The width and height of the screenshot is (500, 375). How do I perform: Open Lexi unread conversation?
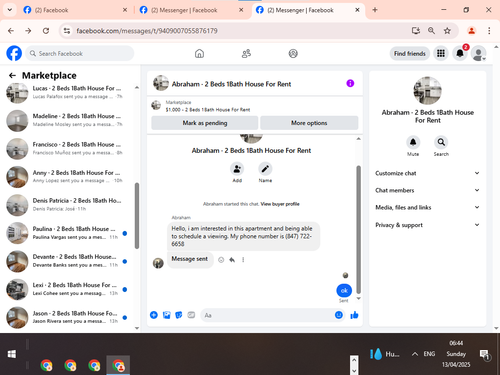tap(69, 289)
